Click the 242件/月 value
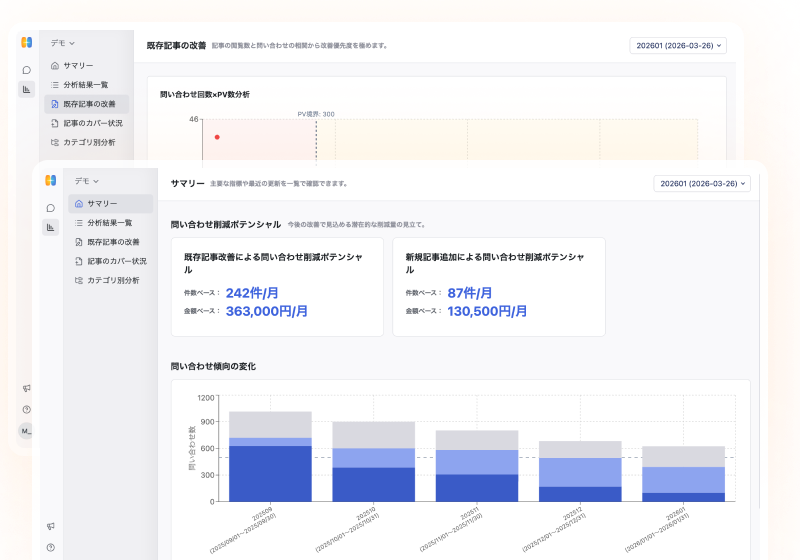 coord(252,293)
